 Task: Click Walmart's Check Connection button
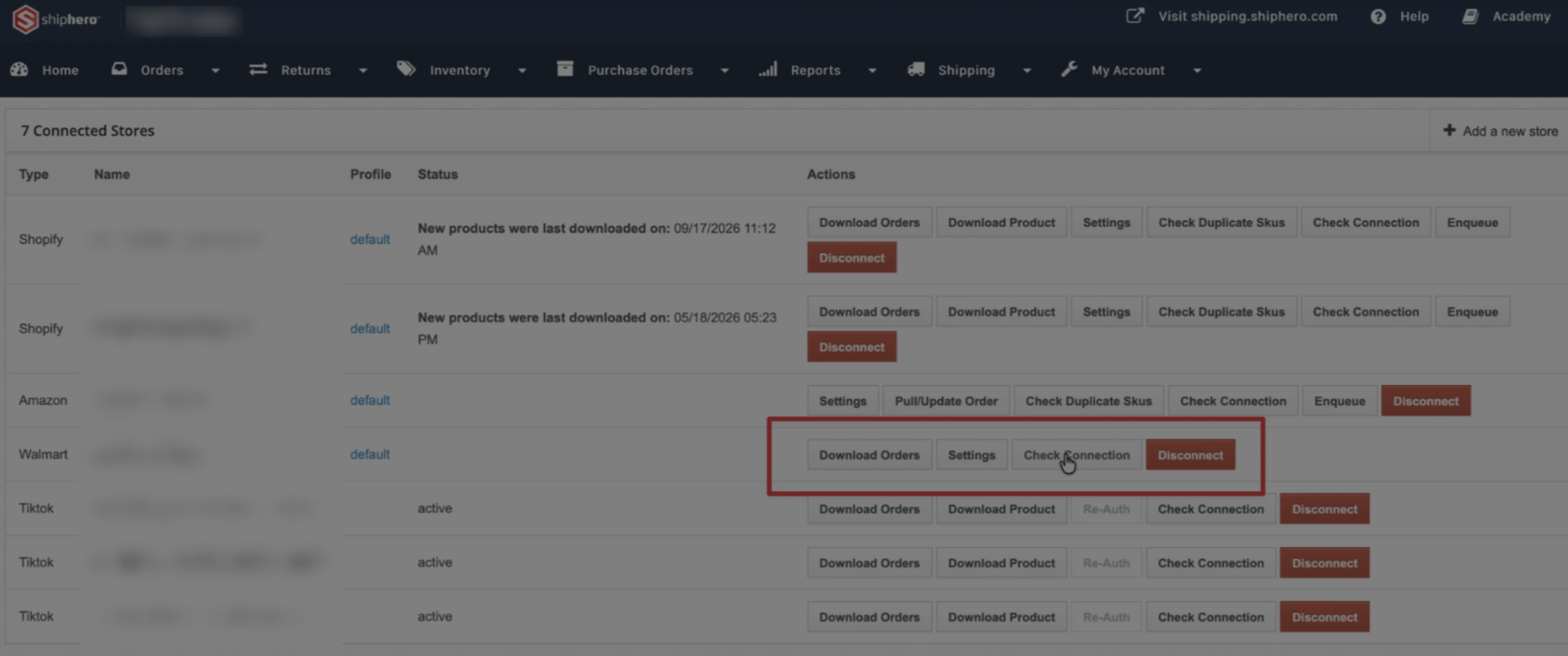(1076, 455)
